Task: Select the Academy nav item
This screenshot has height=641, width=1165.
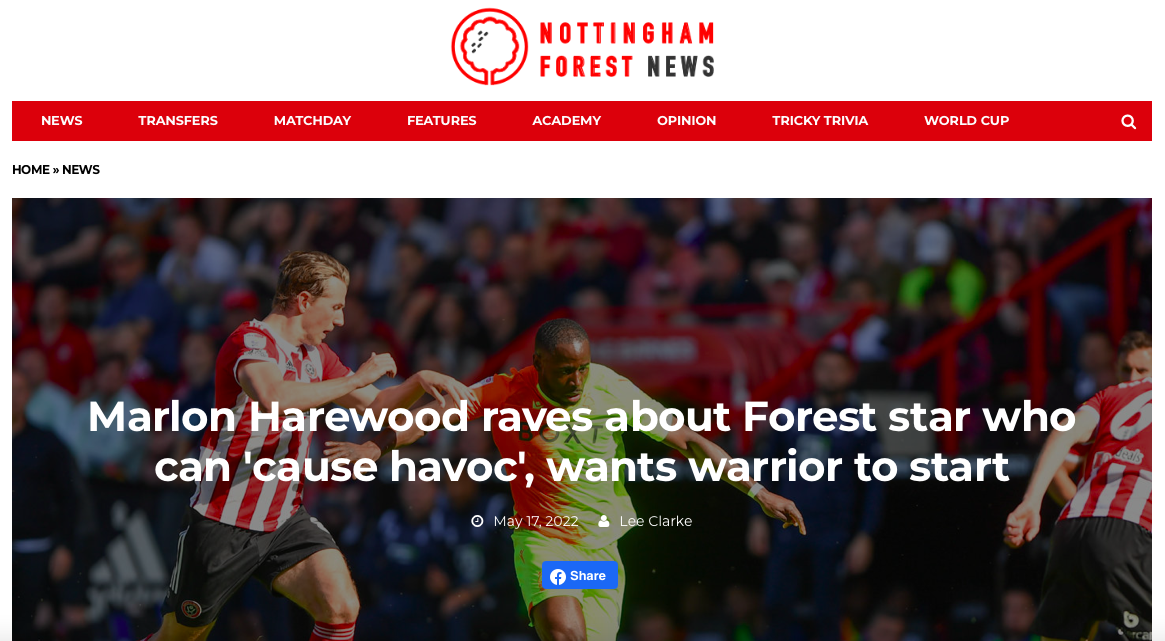Action: tap(566, 120)
